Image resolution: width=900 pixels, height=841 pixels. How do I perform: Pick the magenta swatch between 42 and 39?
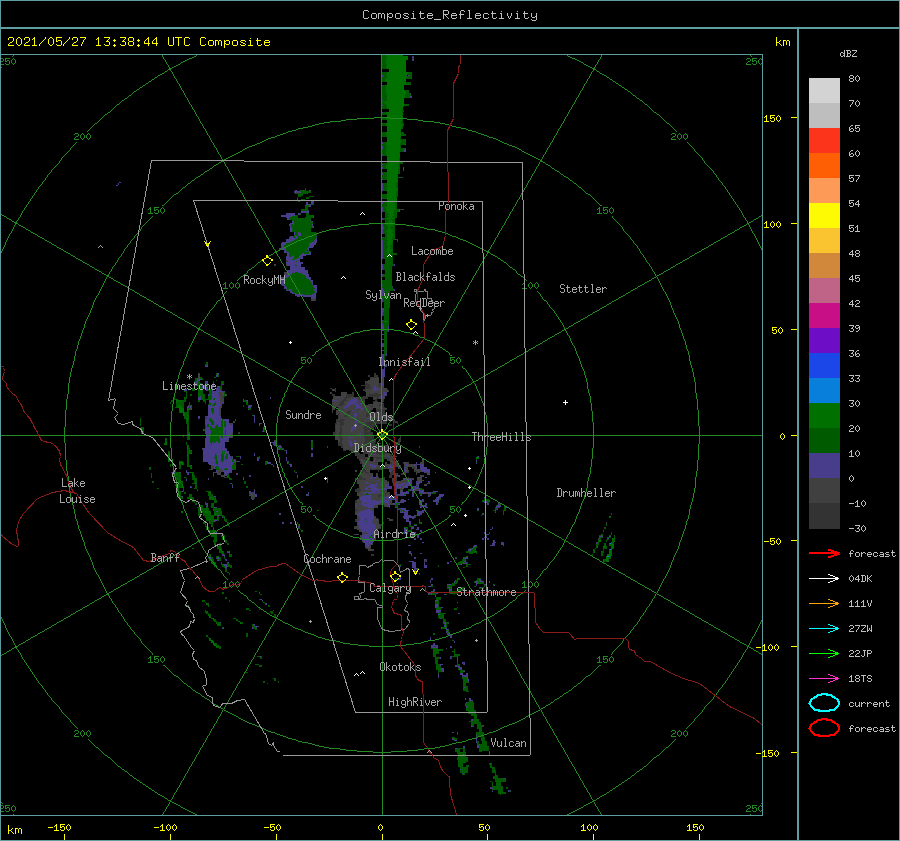coord(824,316)
